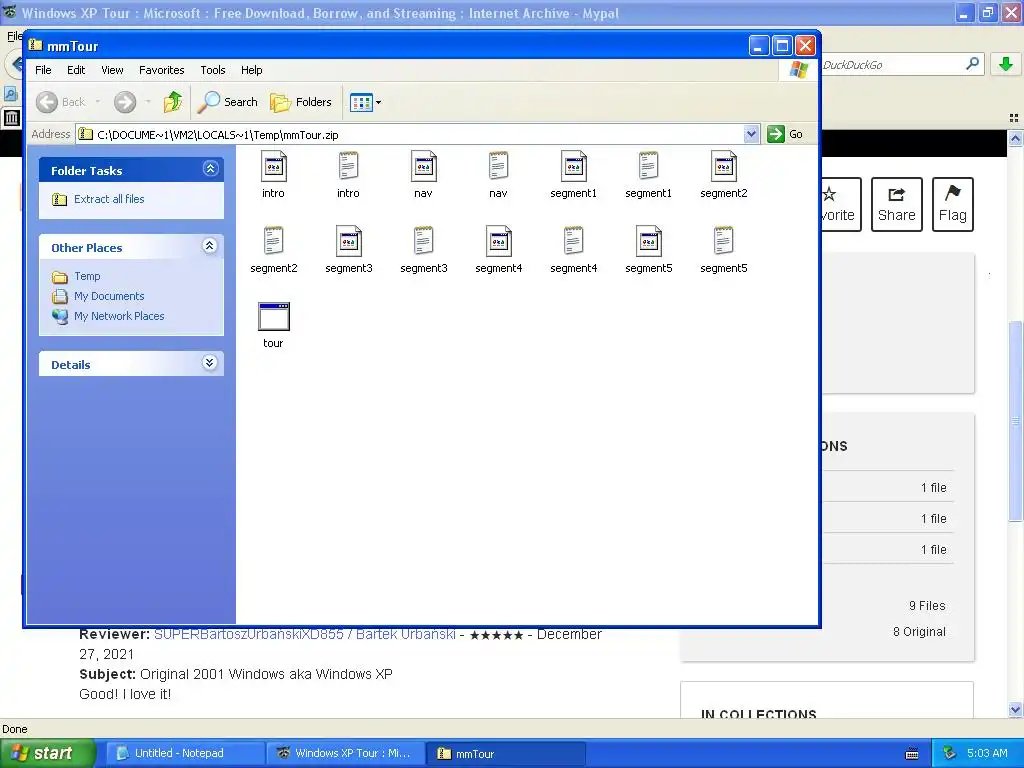Click the Mypal page scrollbar up arrow
1024x768 pixels.
tap(1015, 138)
